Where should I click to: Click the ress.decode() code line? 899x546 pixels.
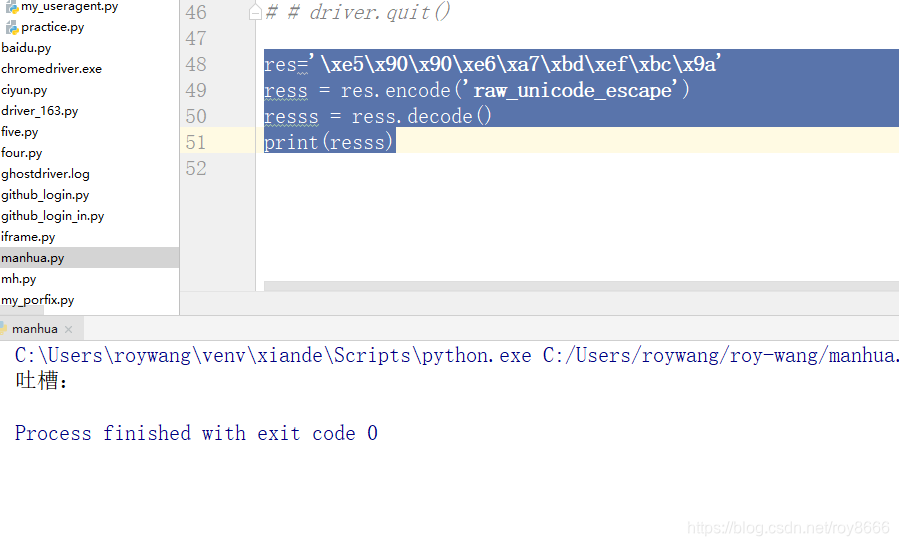pyautogui.click(x=378, y=116)
